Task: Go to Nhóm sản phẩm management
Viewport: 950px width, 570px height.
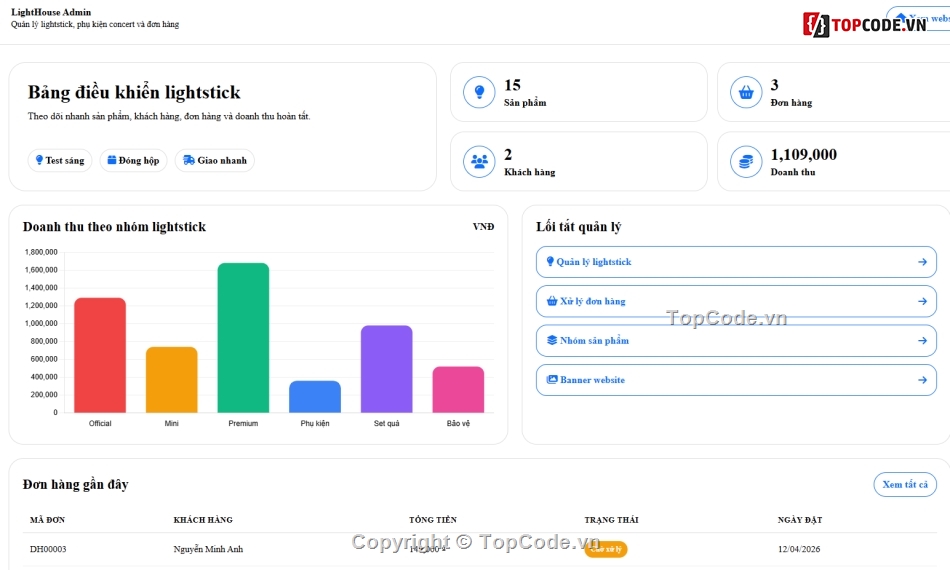Action: [x=736, y=340]
